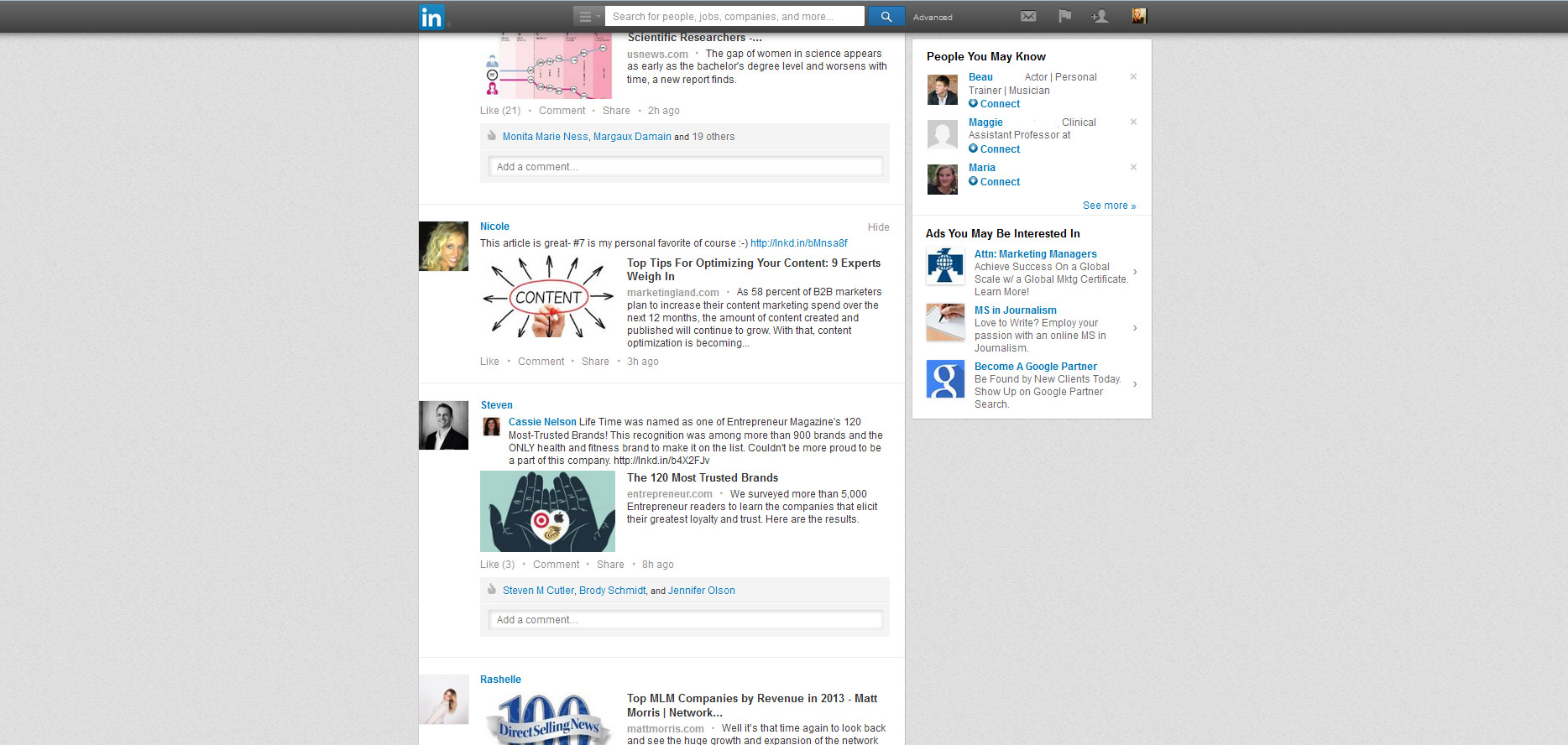Click the LinkedIn logo in header
This screenshot has width=1568, height=745.
tap(431, 17)
